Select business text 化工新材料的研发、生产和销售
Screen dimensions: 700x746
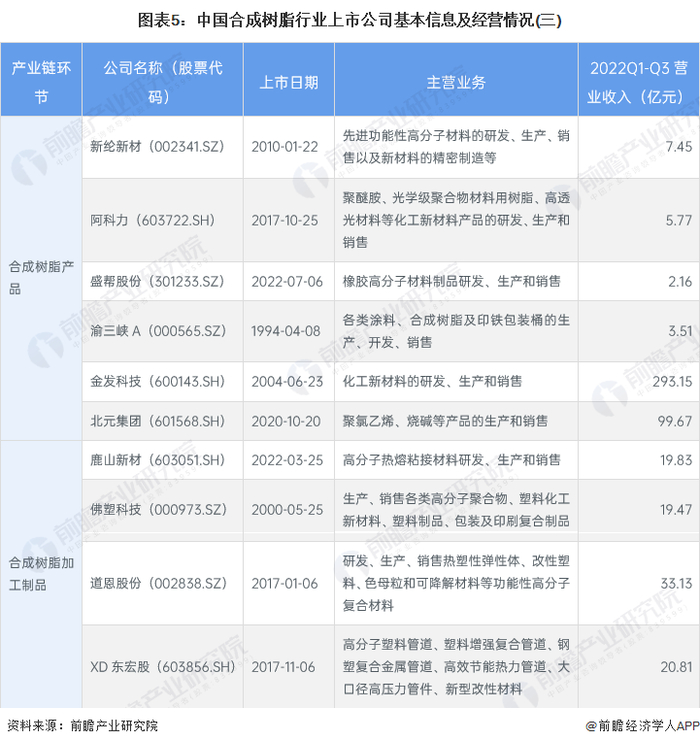[x=432, y=382]
